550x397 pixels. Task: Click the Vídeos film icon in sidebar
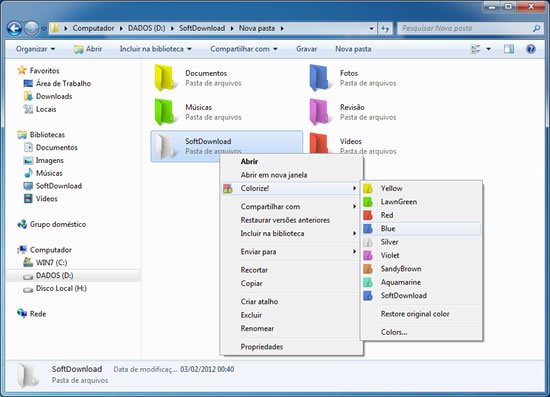point(28,198)
